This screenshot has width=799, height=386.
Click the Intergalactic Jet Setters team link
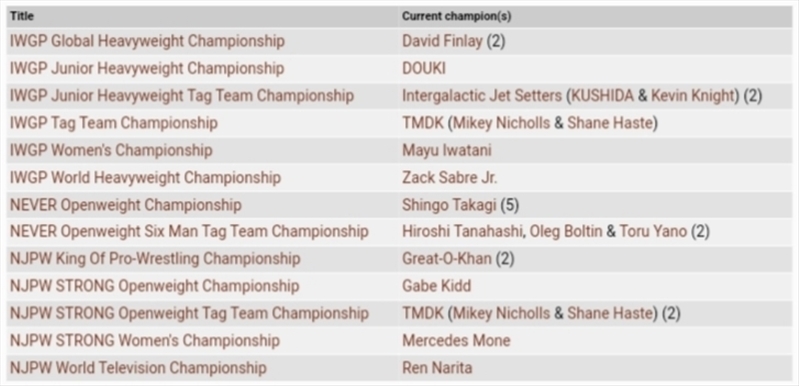pos(482,96)
